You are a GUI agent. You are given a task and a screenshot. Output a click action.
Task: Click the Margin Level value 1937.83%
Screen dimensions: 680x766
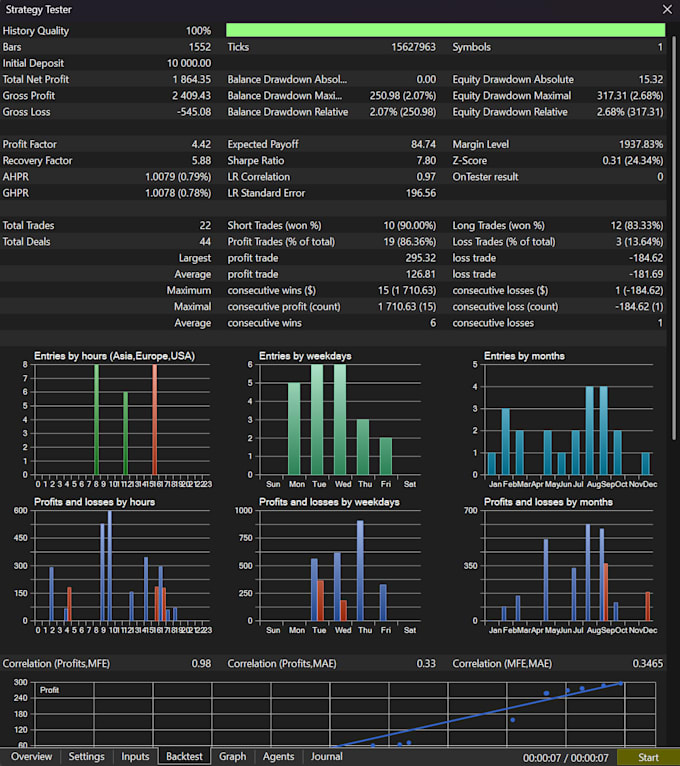pos(641,144)
